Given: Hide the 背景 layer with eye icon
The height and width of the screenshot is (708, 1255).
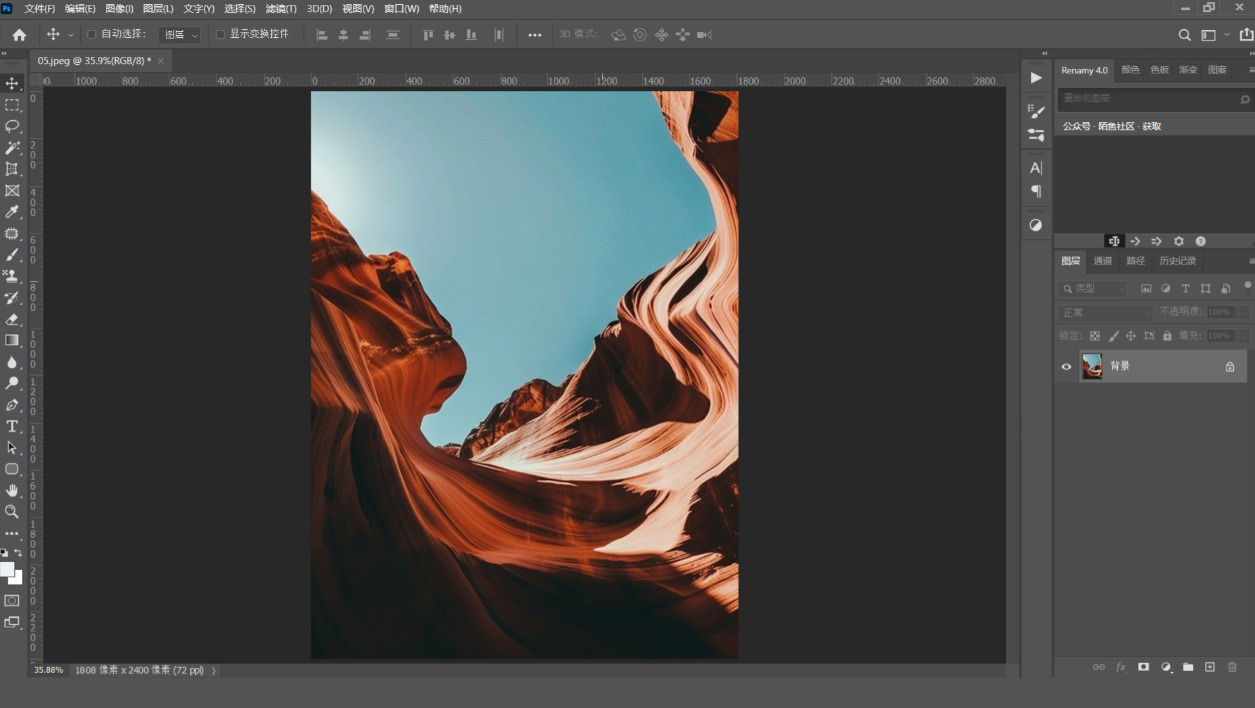Looking at the screenshot, I should 1066,367.
